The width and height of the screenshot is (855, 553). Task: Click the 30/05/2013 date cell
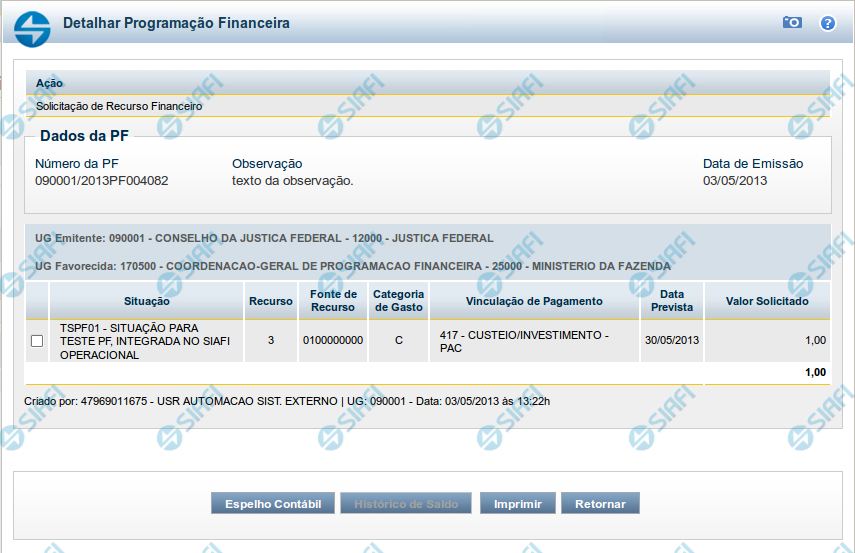(672, 341)
